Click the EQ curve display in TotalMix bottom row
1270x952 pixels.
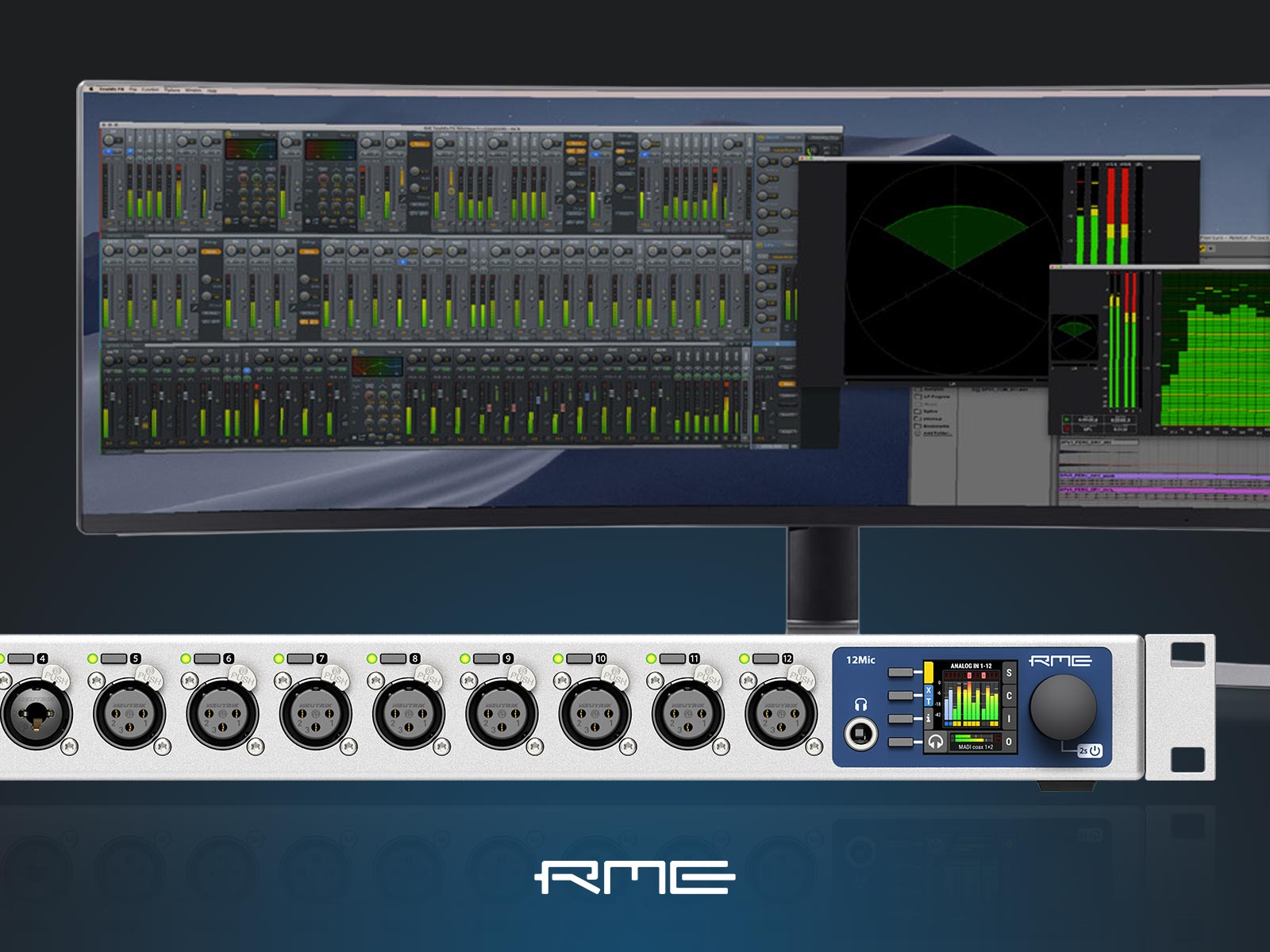[377, 367]
